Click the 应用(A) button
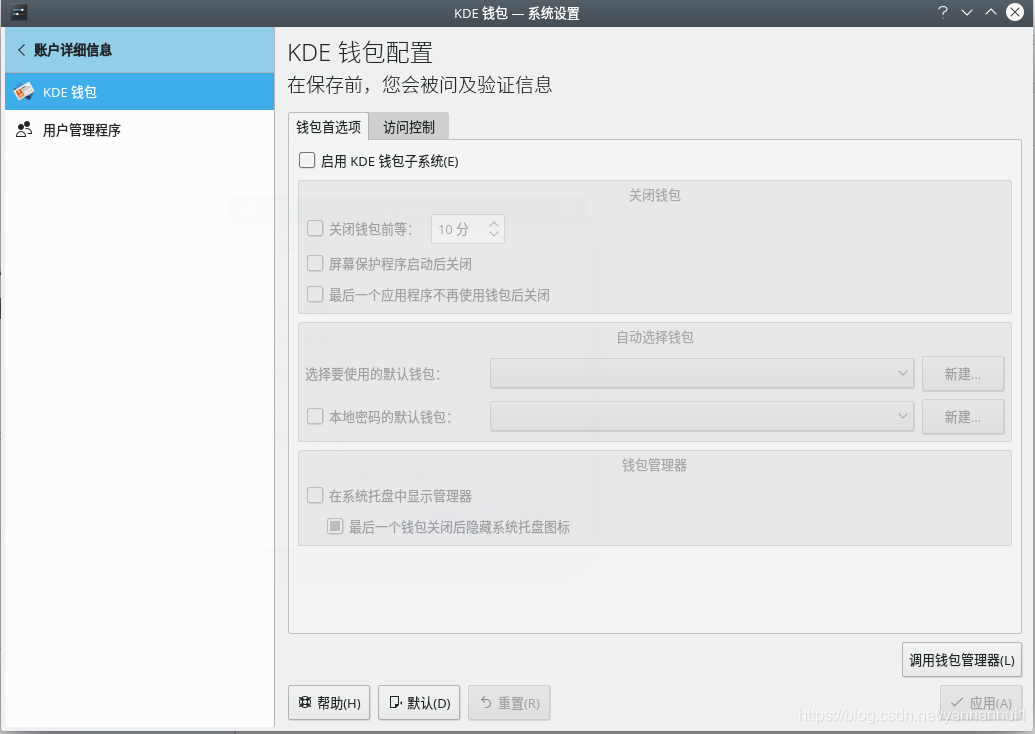 (x=981, y=703)
